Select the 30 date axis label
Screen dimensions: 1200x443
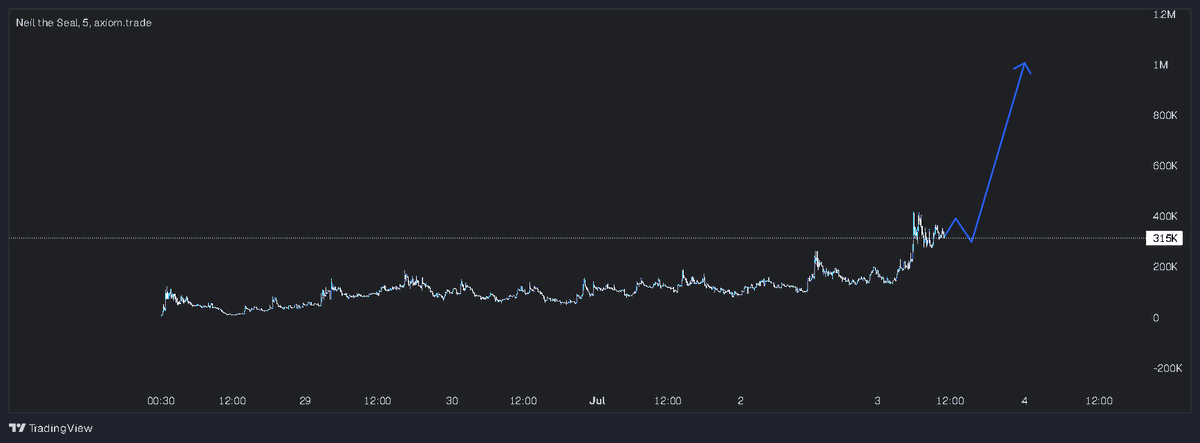click(451, 400)
